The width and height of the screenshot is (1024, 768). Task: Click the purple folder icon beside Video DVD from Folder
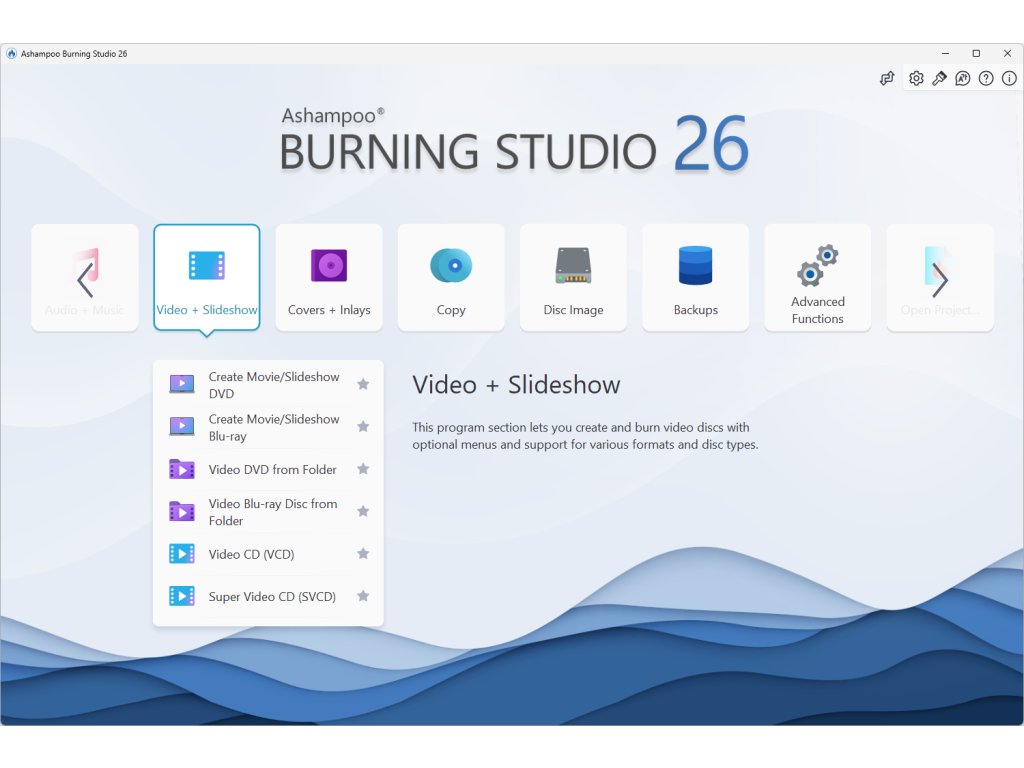(182, 469)
